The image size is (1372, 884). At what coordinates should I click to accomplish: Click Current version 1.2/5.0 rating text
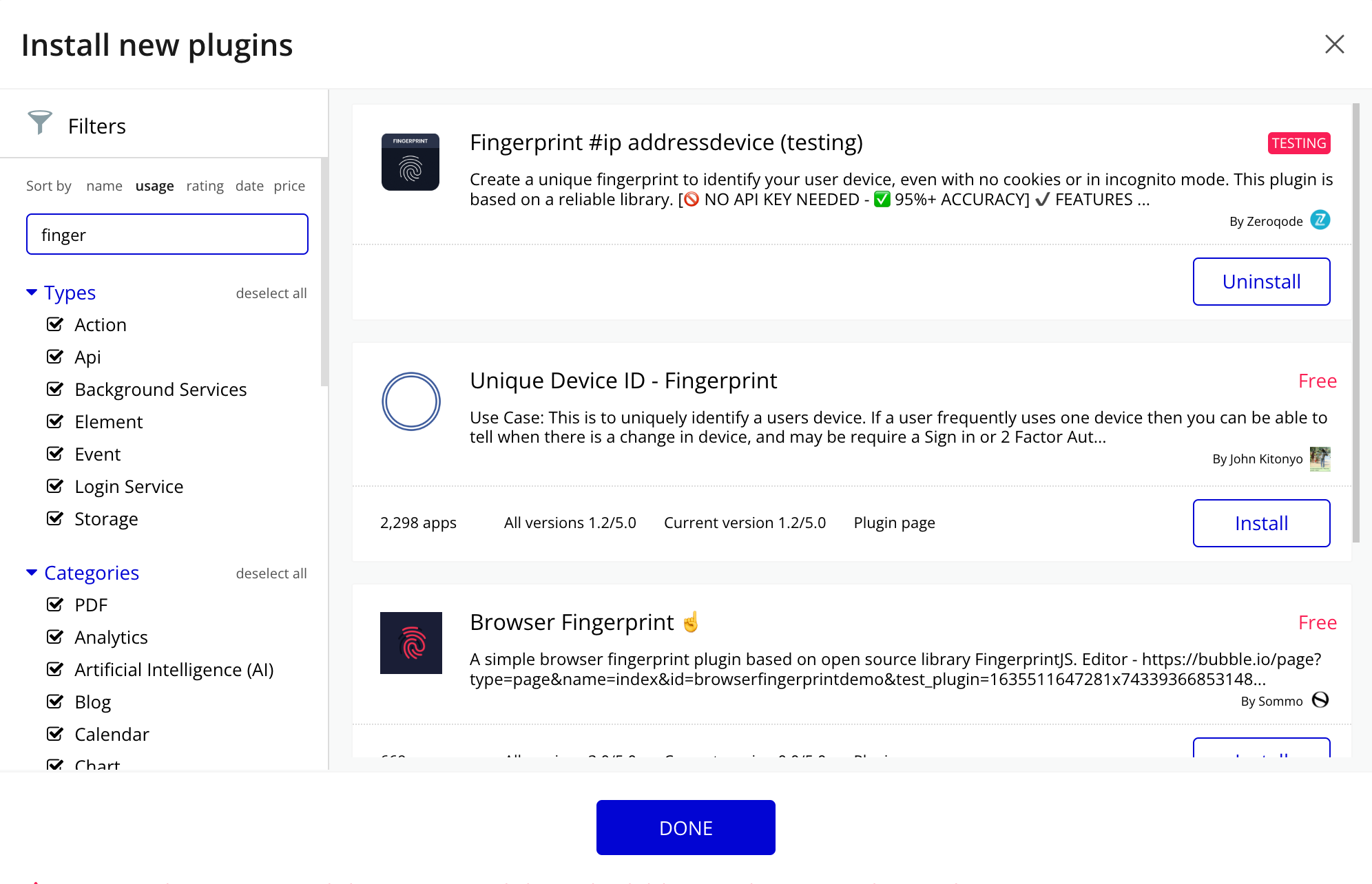[745, 523]
